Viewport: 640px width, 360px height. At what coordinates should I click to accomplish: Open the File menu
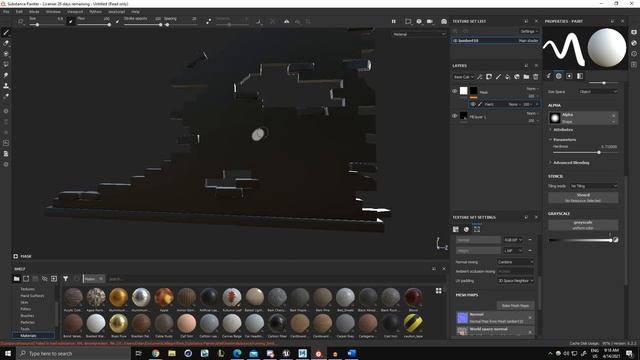click(6, 12)
